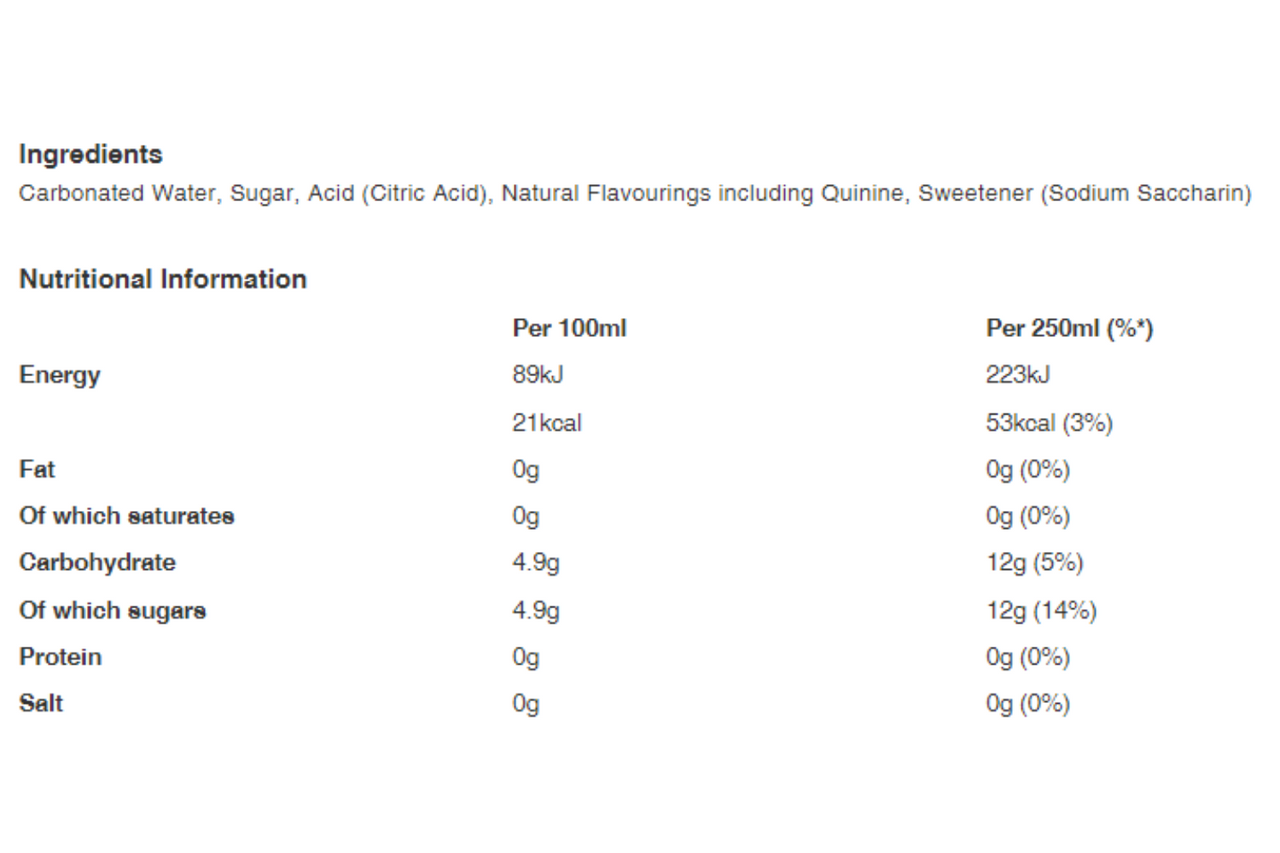The image size is (1280, 853).
Task: Select the Per 100ml column header
Action: [569, 328]
